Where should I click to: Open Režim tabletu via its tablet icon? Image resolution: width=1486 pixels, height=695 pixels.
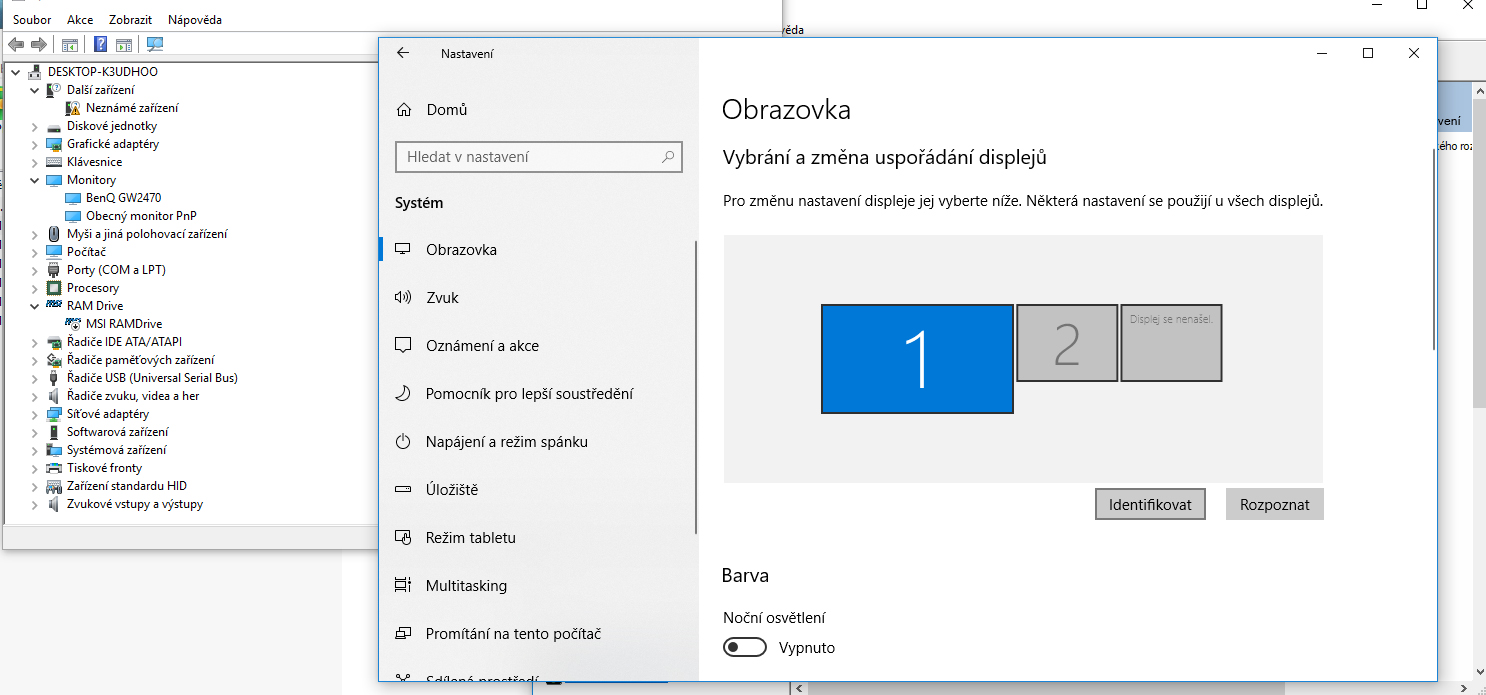[x=404, y=538]
